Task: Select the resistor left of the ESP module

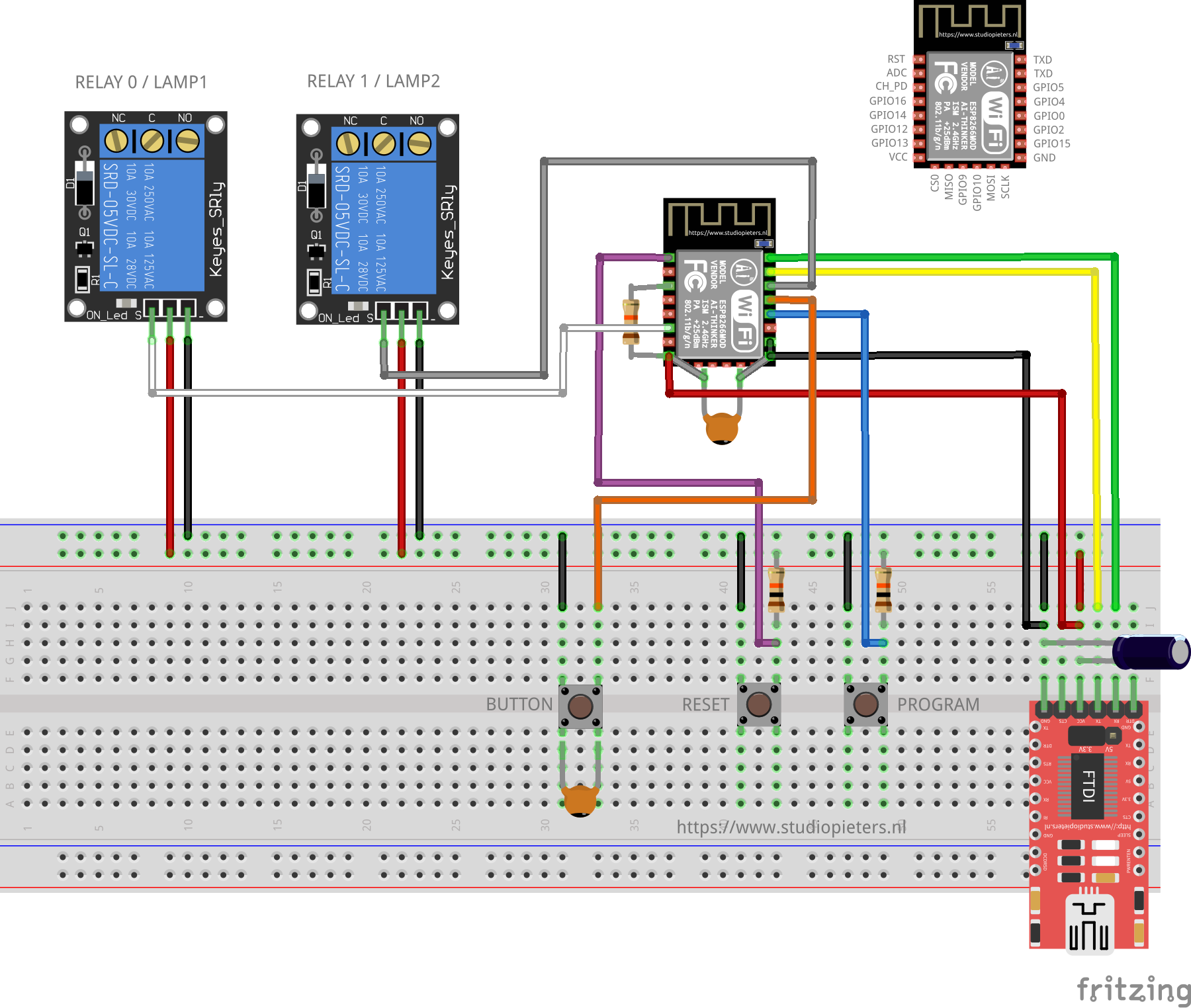Action: tap(631, 321)
